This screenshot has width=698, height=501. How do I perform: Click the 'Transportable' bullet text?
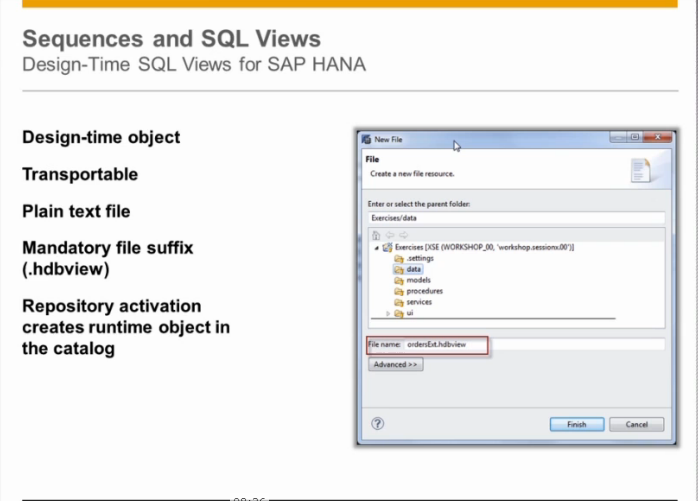80,174
